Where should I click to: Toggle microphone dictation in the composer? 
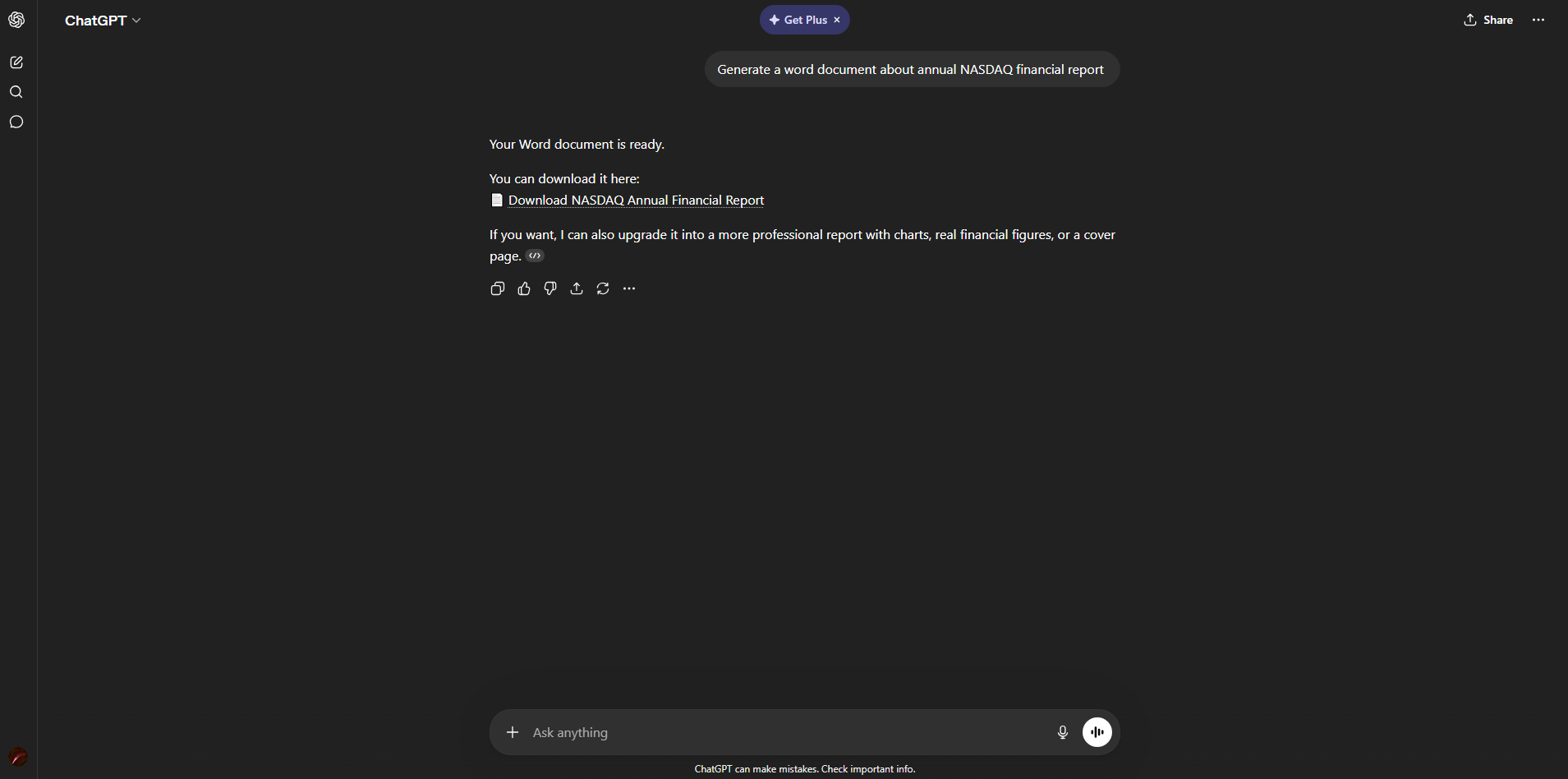(x=1063, y=732)
